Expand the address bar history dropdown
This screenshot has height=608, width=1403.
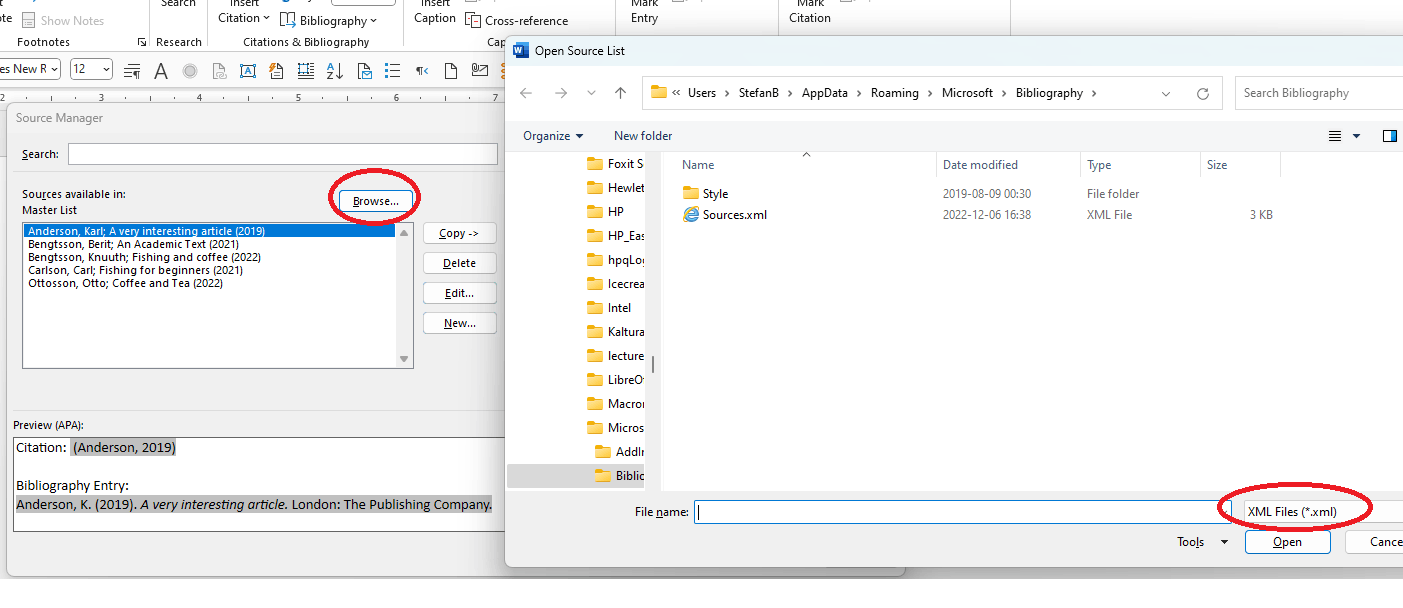pos(1166,93)
